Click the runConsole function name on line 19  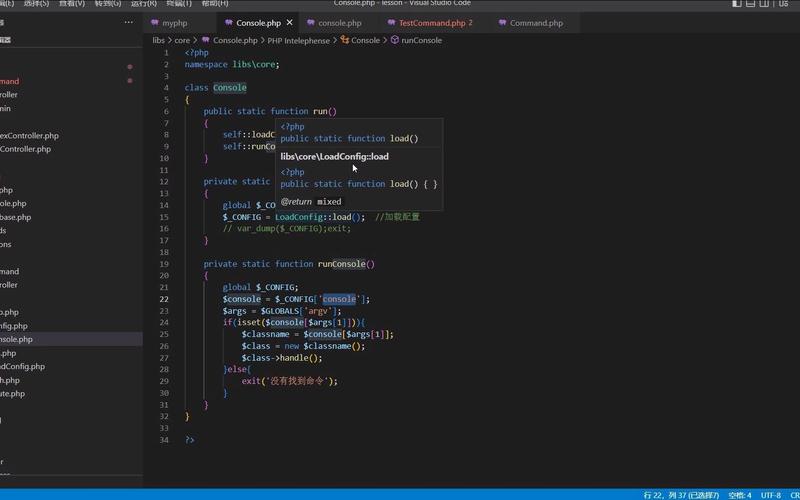[341, 264]
